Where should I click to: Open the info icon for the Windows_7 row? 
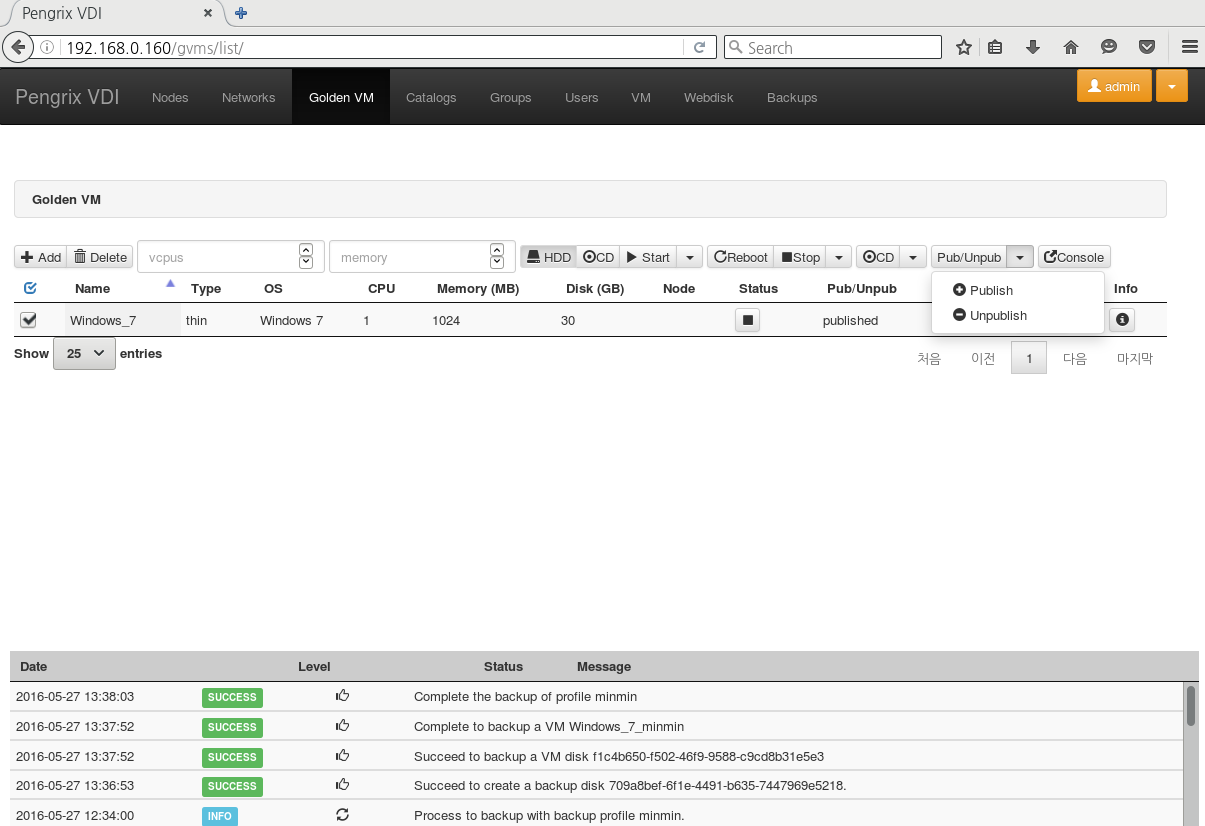1122,320
